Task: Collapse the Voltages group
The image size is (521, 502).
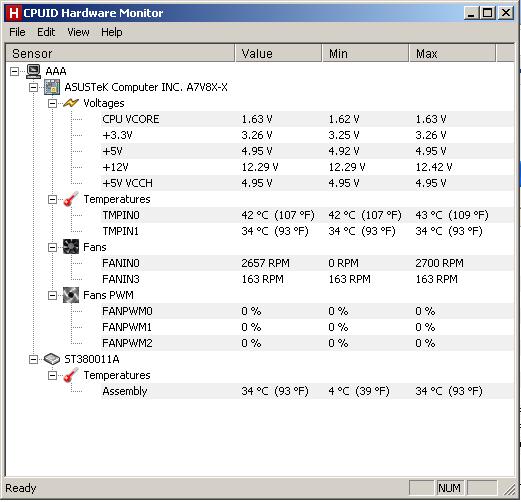Action: (52, 103)
